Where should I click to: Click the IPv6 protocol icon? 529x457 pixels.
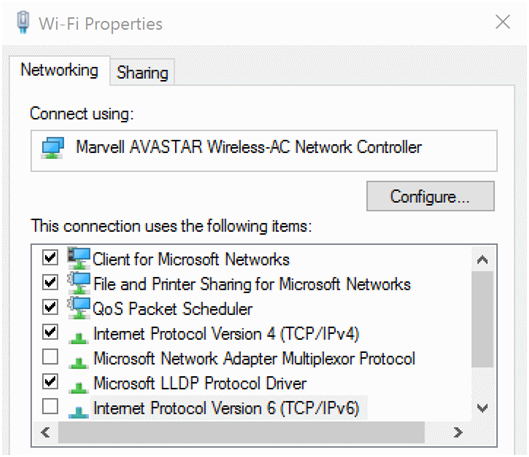tap(79, 412)
